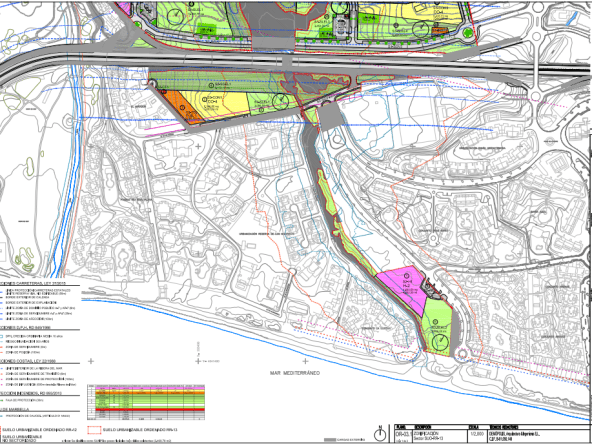Click the pink header row of the table
This screenshot has width=592, height=444.
150,388
